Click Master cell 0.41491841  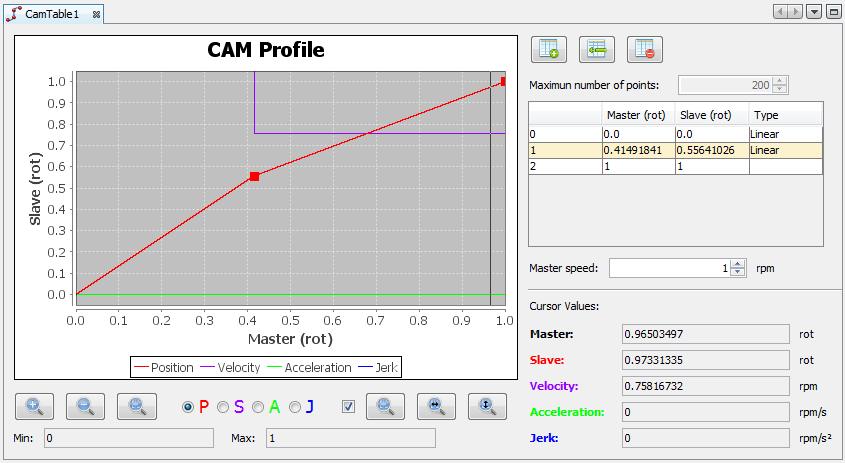(x=639, y=150)
